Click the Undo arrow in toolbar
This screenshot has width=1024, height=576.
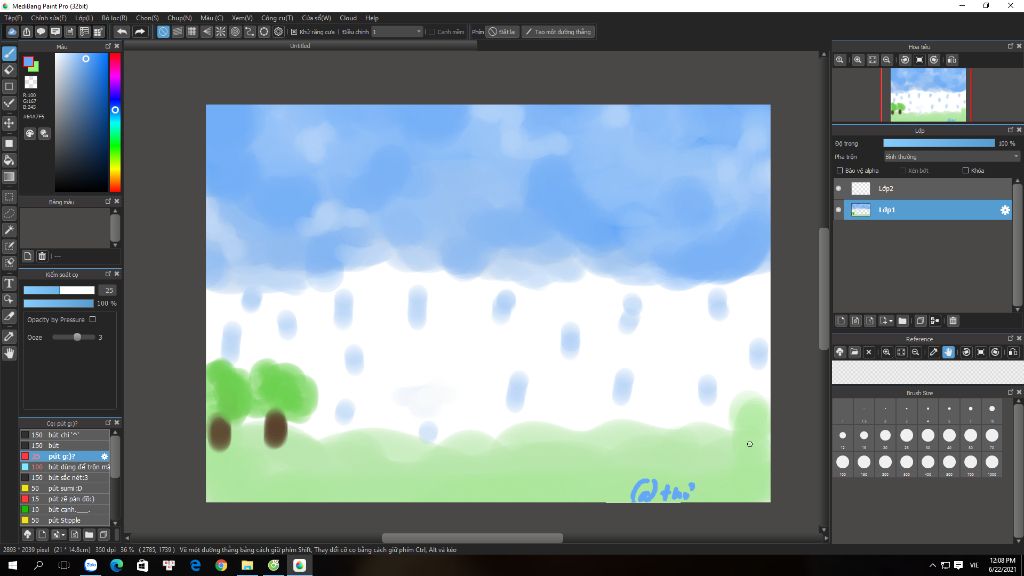122,31
